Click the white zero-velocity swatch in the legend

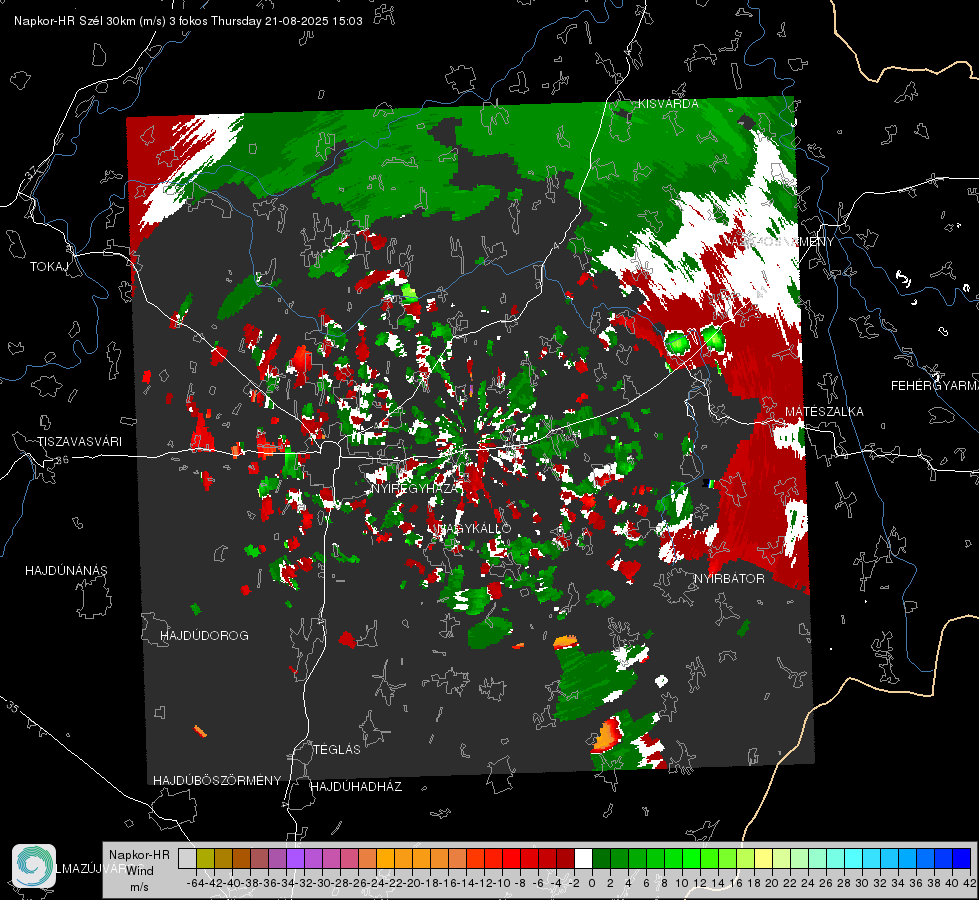coord(583,858)
